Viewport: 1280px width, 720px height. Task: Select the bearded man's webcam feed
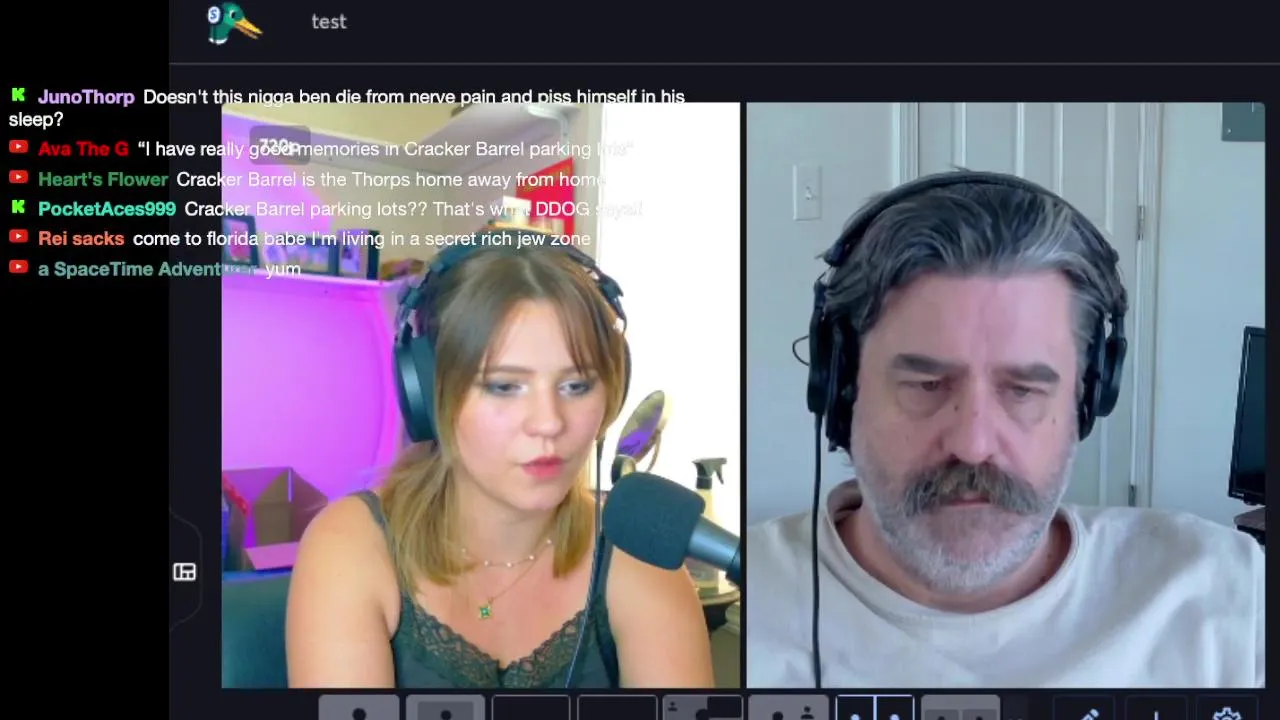coord(1005,395)
